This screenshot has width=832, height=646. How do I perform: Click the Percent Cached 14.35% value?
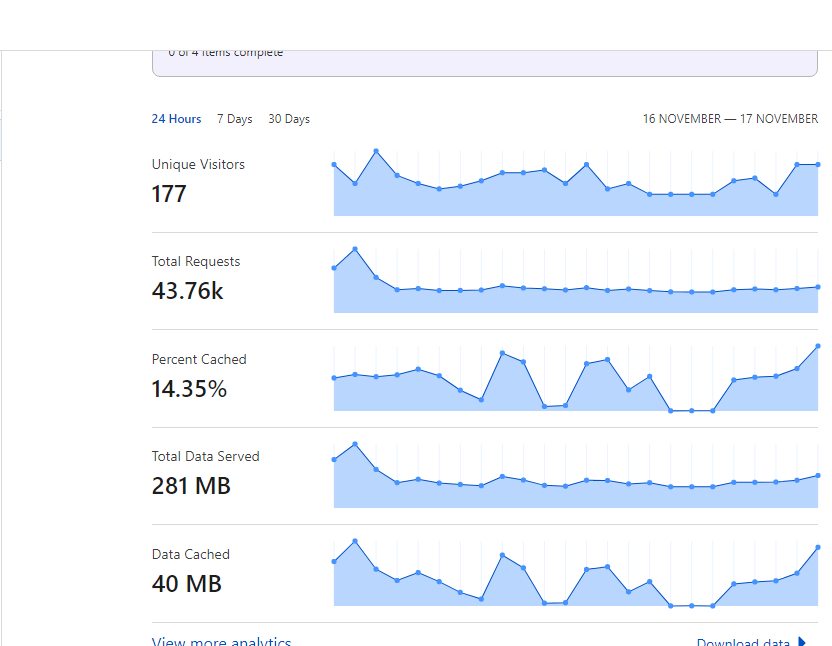tap(189, 389)
